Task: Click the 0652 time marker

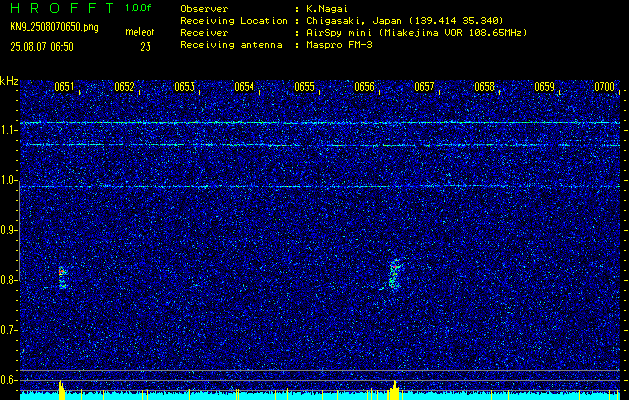Action: tap(124, 87)
